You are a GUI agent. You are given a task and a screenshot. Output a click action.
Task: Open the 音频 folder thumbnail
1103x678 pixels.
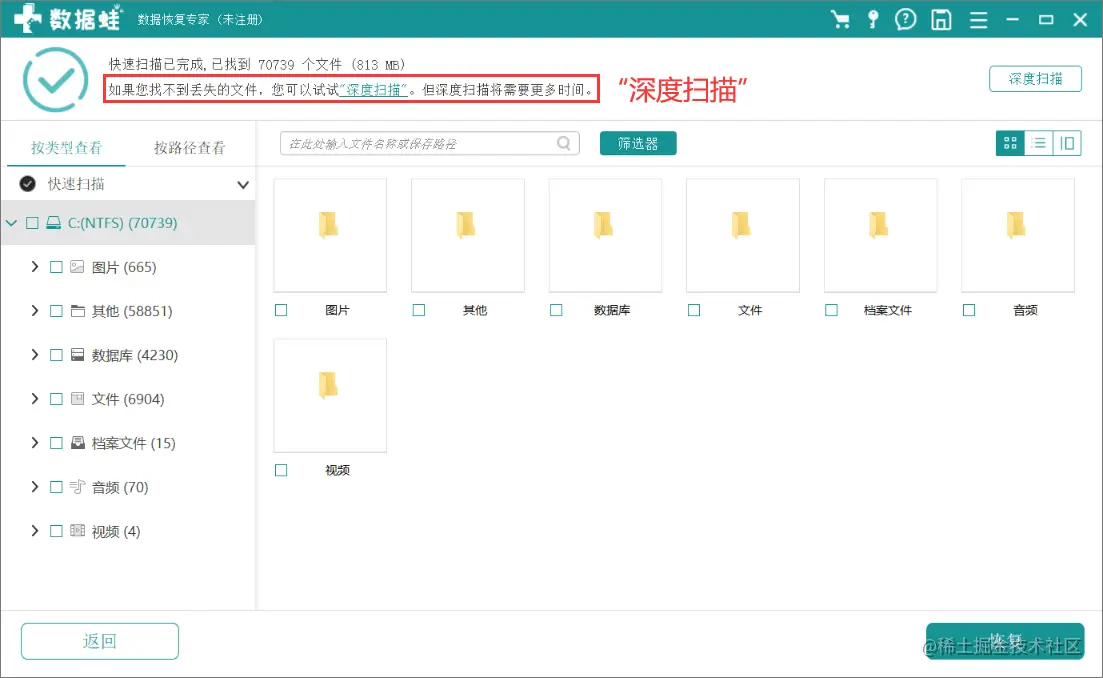(x=1018, y=235)
